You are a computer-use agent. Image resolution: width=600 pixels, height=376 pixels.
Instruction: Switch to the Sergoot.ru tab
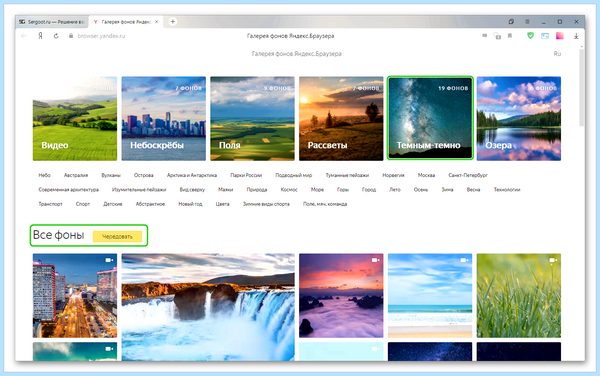pyautogui.click(x=52, y=22)
